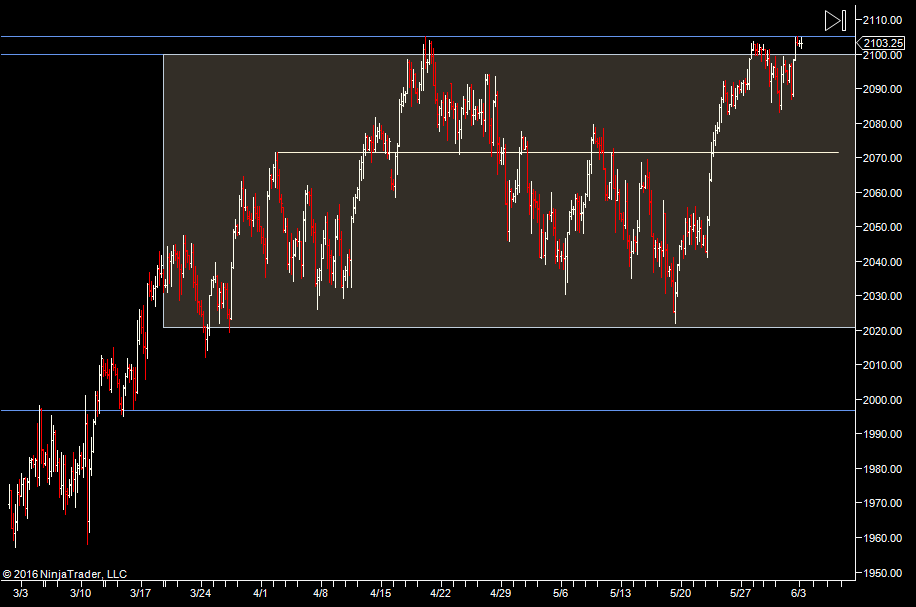Click the 3/3 date label on time axis
The width and height of the screenshot is (916, 607).
pyautogui.click(x=20, y=593)
